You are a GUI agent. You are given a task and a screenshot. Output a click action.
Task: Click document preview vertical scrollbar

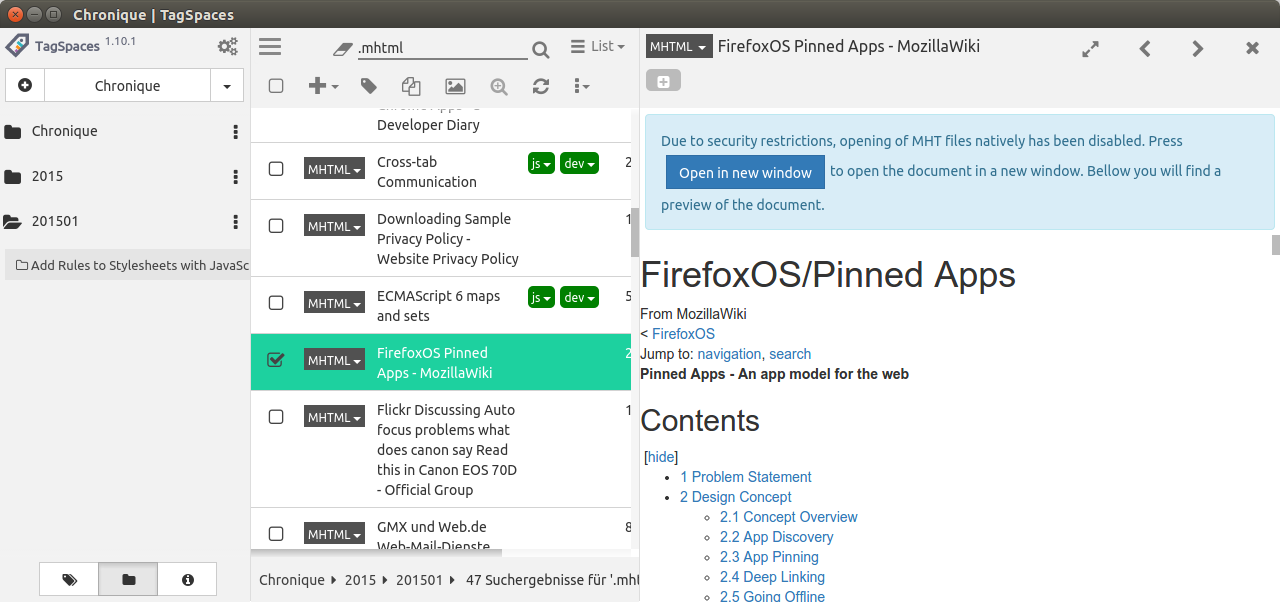click(1275, 245)
